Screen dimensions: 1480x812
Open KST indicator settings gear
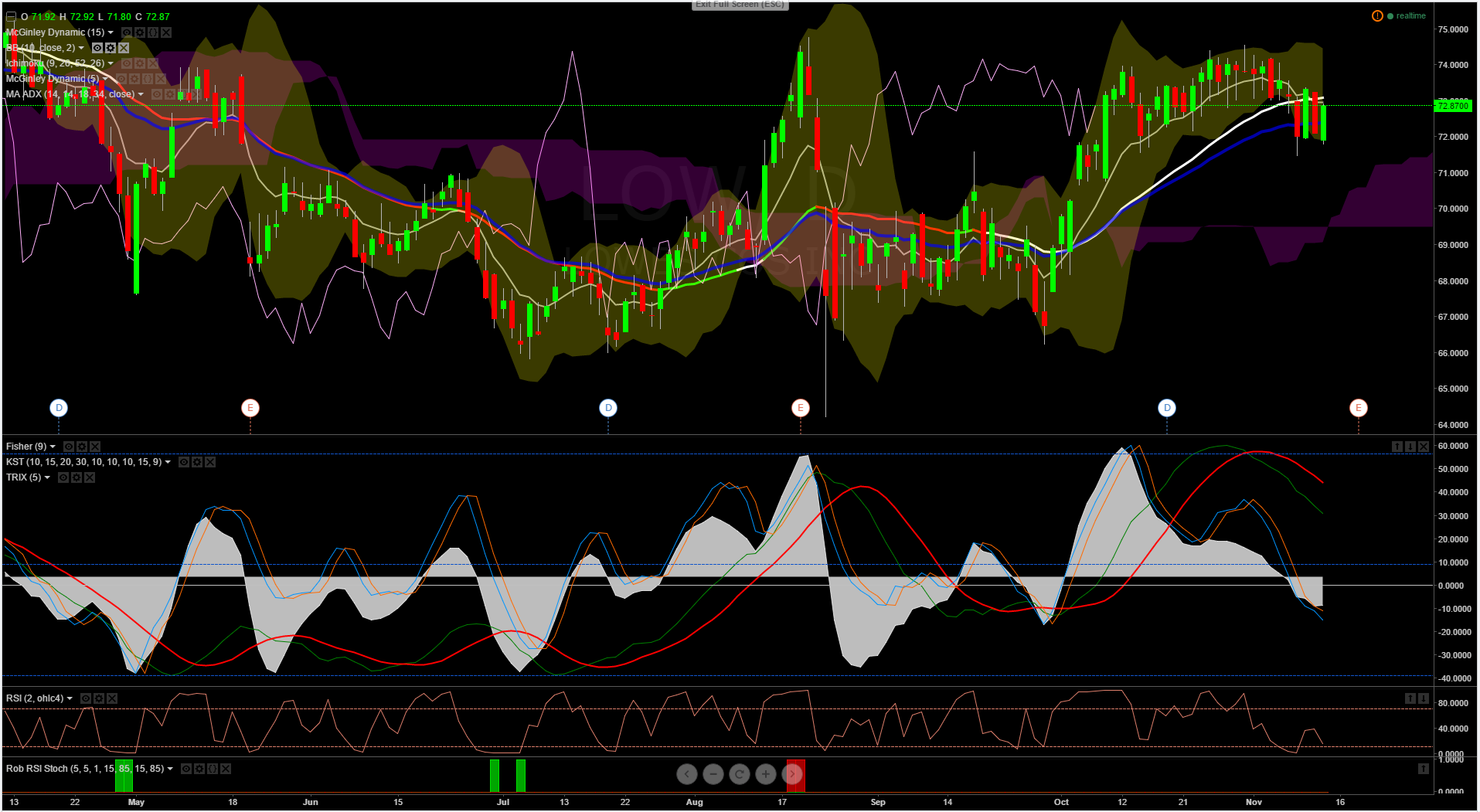click(x=197, y=462)
